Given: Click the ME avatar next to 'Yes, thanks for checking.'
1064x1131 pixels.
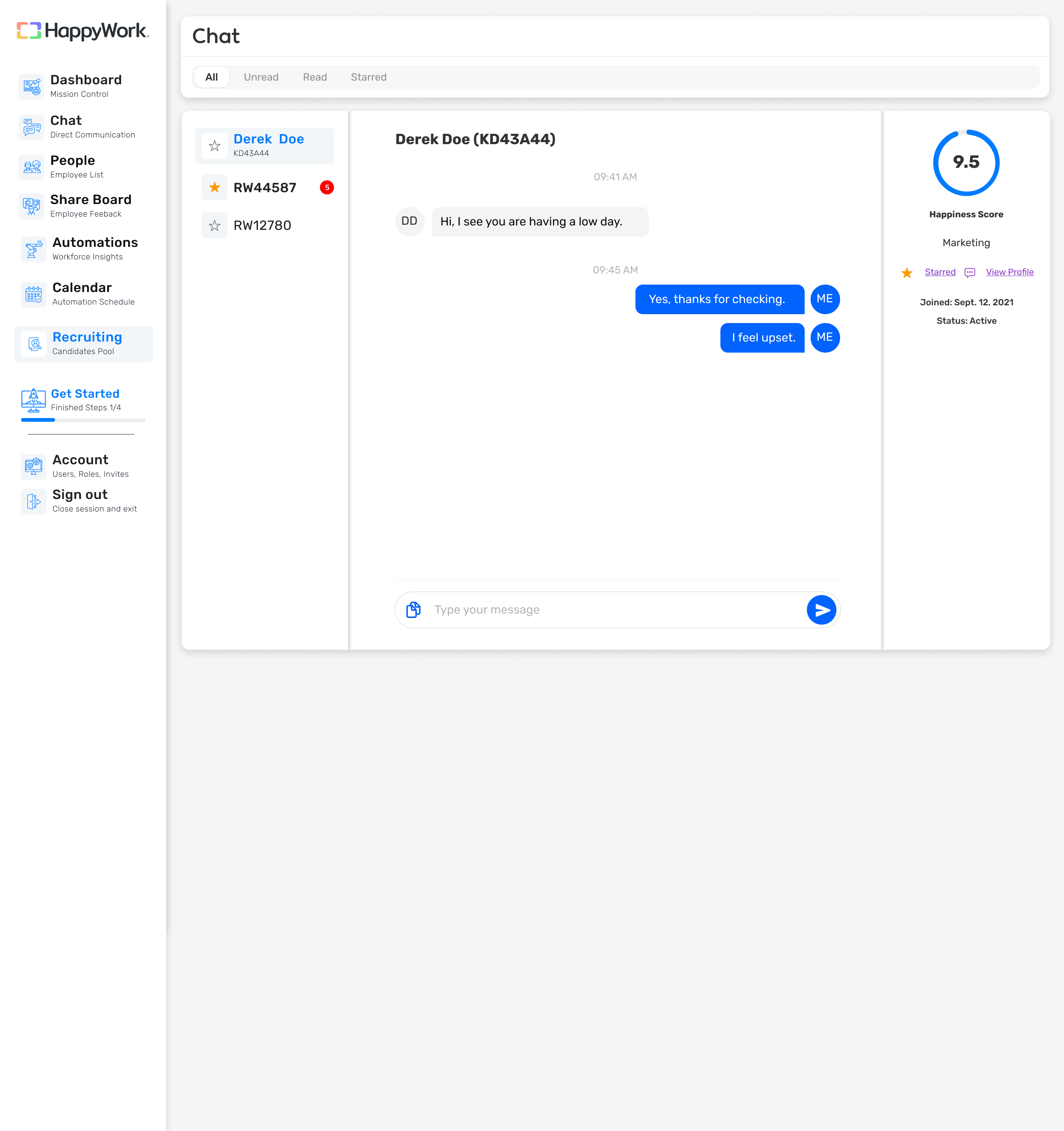Looking at the screenshot, I should [x=825, y=299].
